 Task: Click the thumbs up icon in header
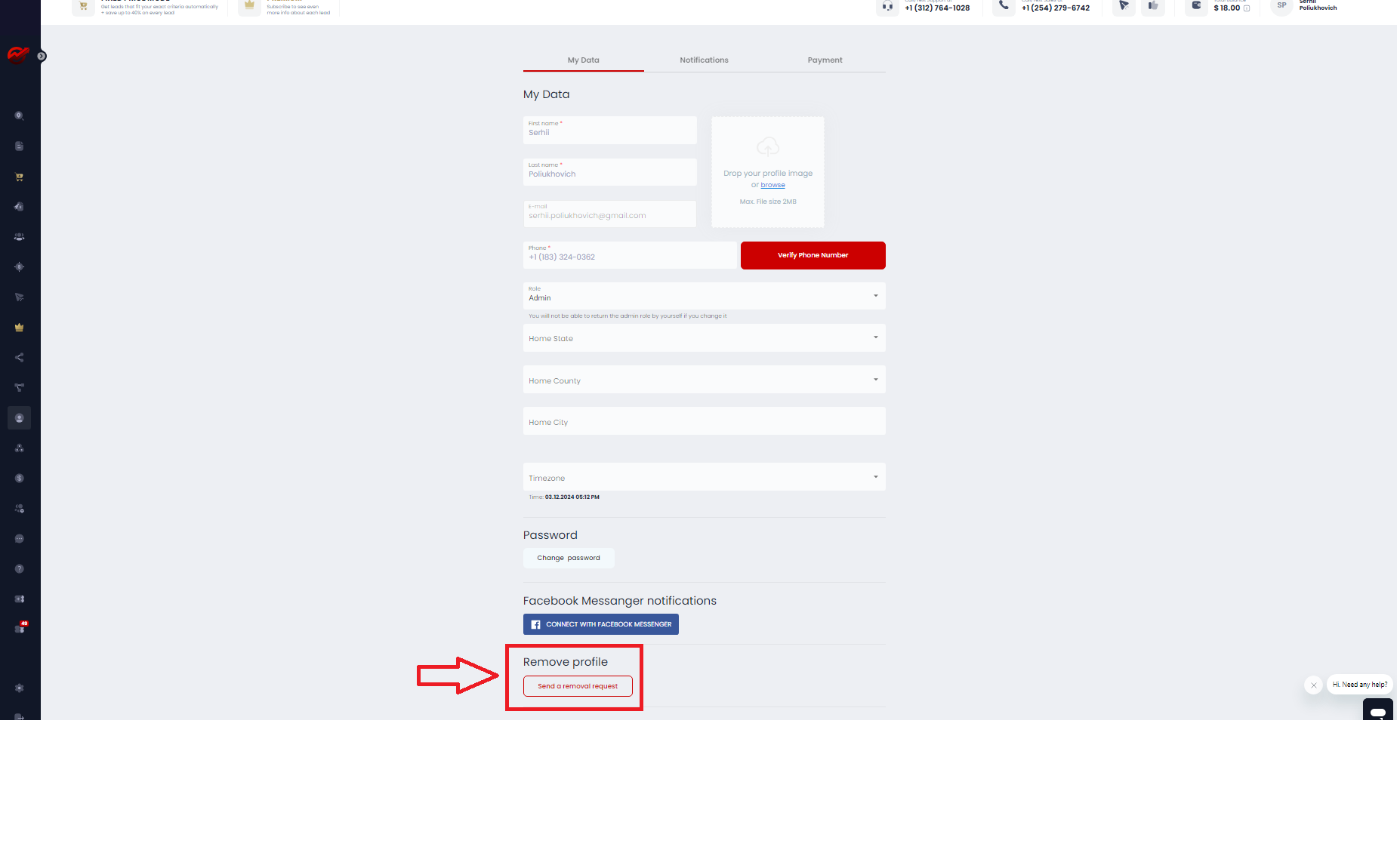pos(1153,6)
